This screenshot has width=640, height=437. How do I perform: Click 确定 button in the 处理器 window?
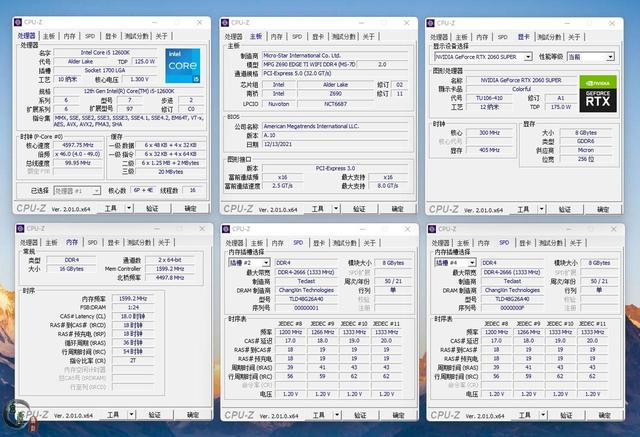191,208
